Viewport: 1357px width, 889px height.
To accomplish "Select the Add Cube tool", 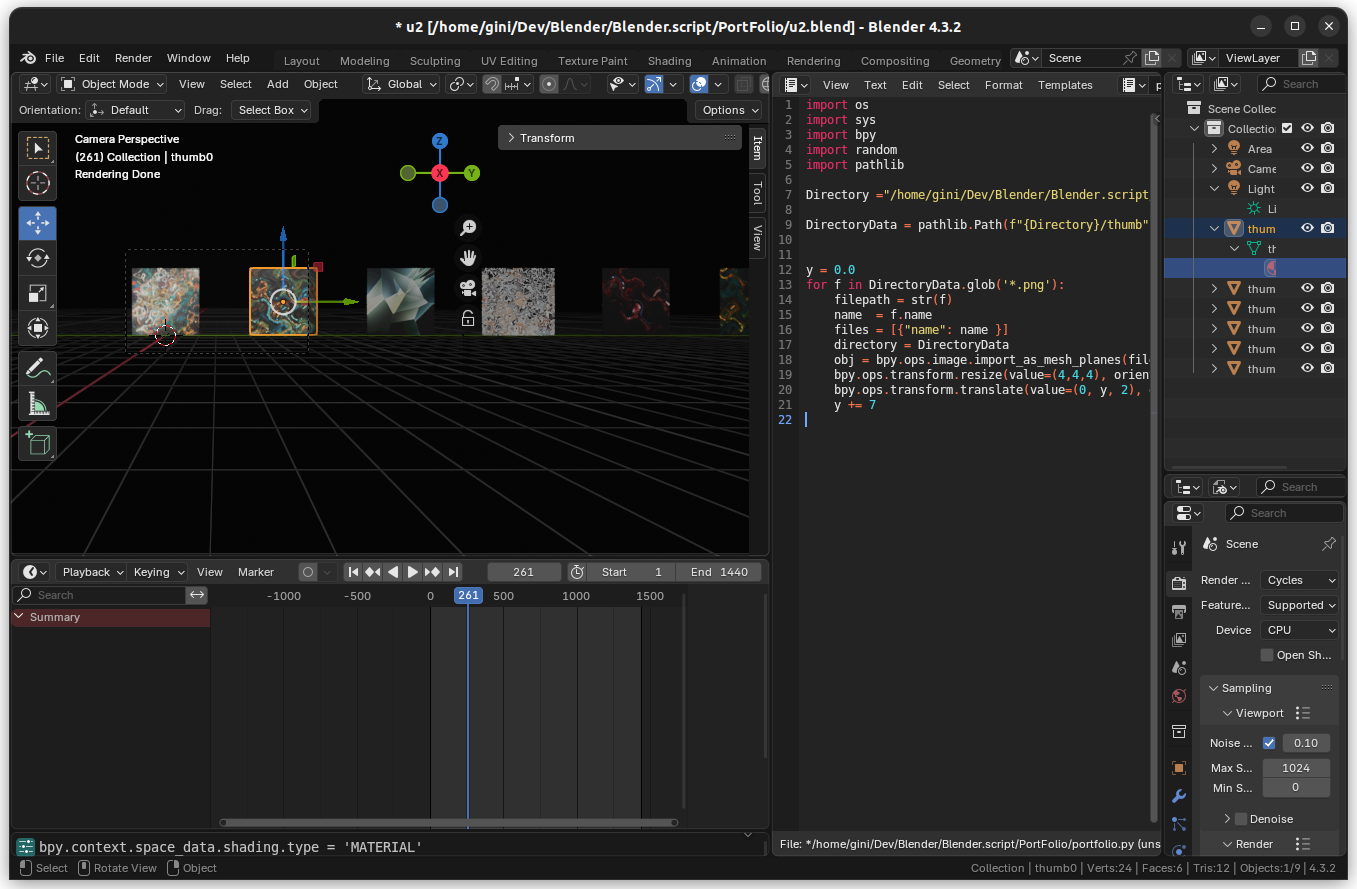I will pos(37,443).
